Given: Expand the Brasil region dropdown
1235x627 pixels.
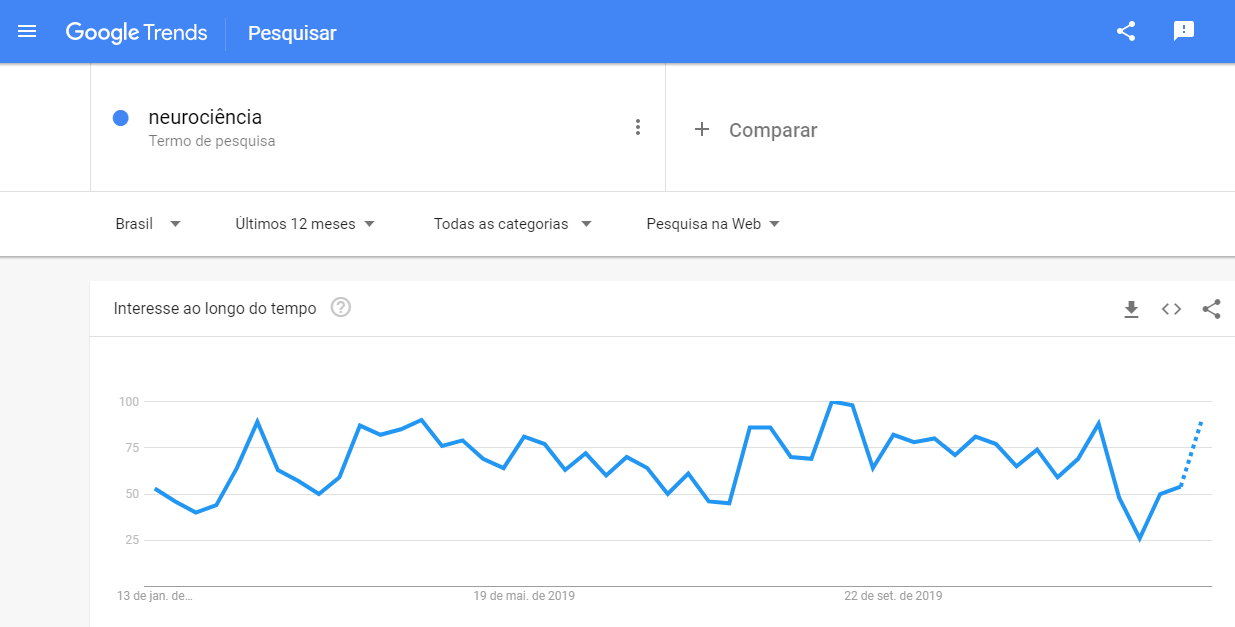Looking at the screenshot, I should [148, 224].
